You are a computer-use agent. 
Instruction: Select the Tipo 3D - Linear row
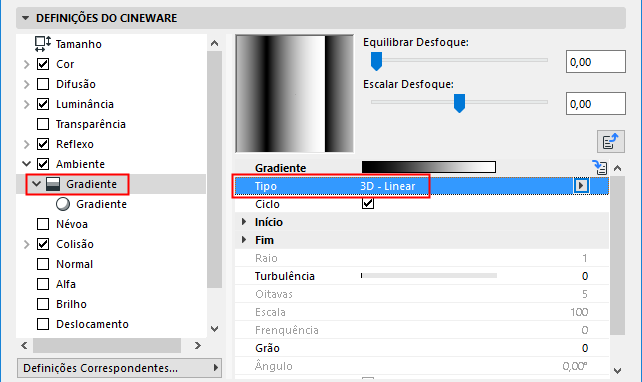[x=422, y=186]
